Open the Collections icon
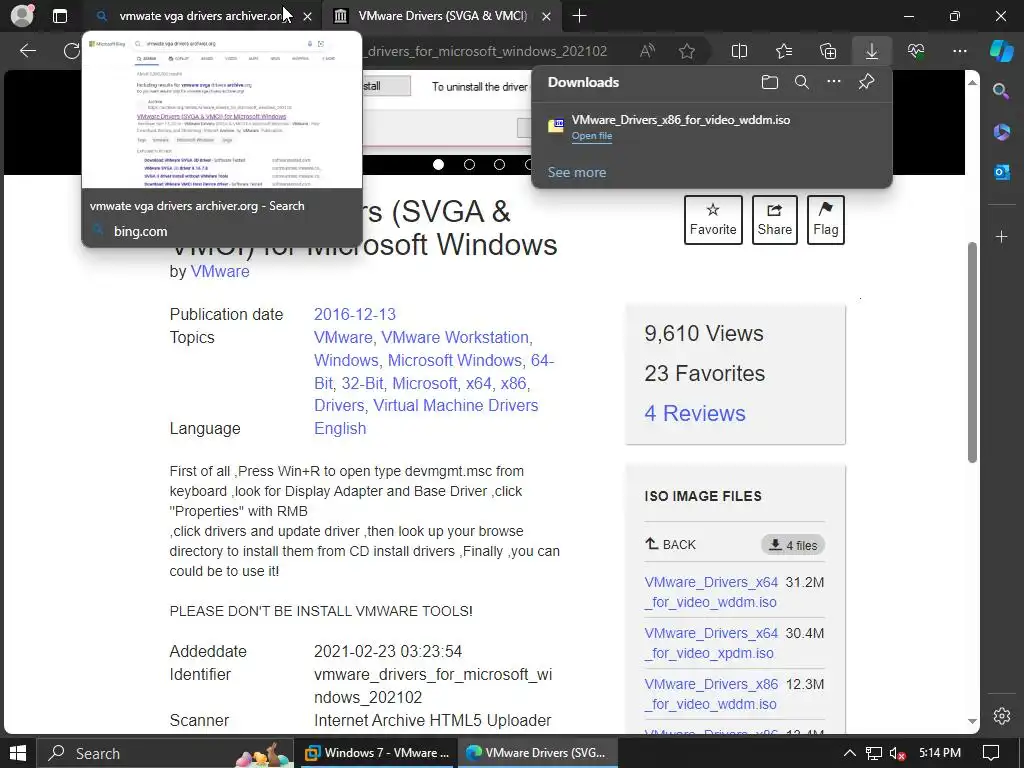This screenshot has width=1024, height=768. [x=827, y=51]
